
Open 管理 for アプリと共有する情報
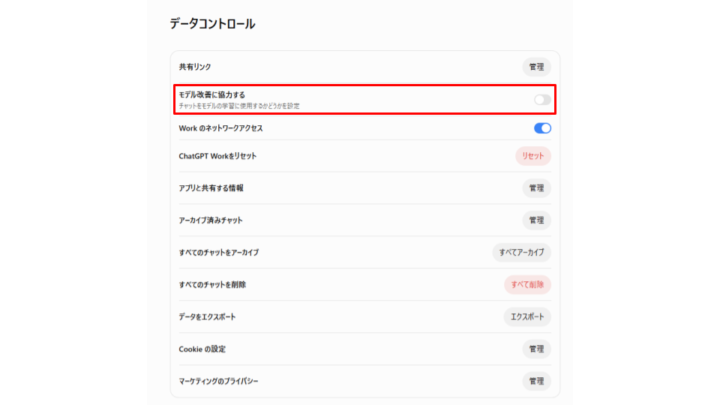coord(536,188)
